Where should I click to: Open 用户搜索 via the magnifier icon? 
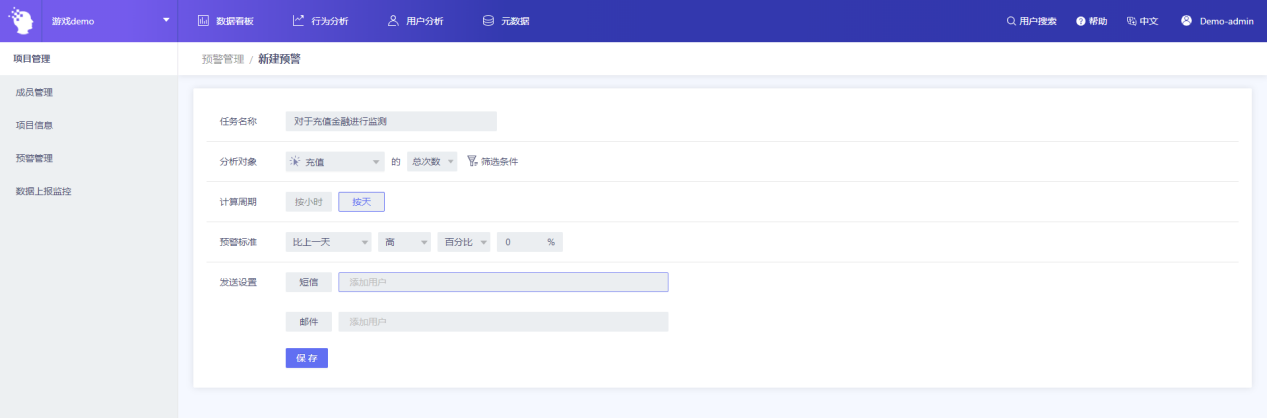click(x=1011, y=21)
